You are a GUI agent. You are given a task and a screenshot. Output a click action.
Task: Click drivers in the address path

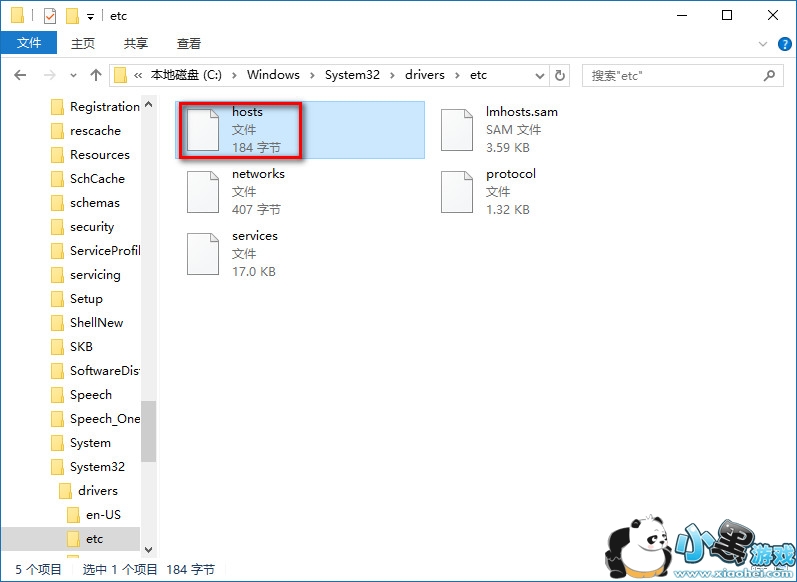tap(424, 75)
